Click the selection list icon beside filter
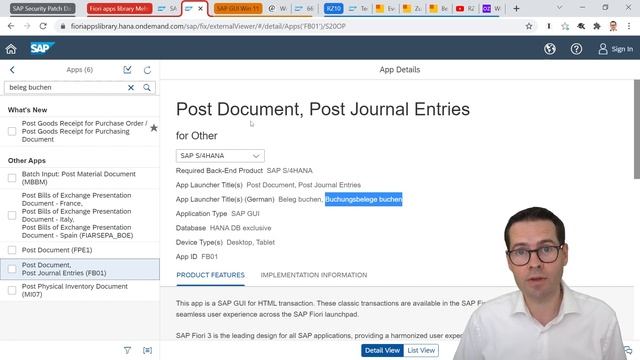640x360 pixels. click(x=147, y=350)
